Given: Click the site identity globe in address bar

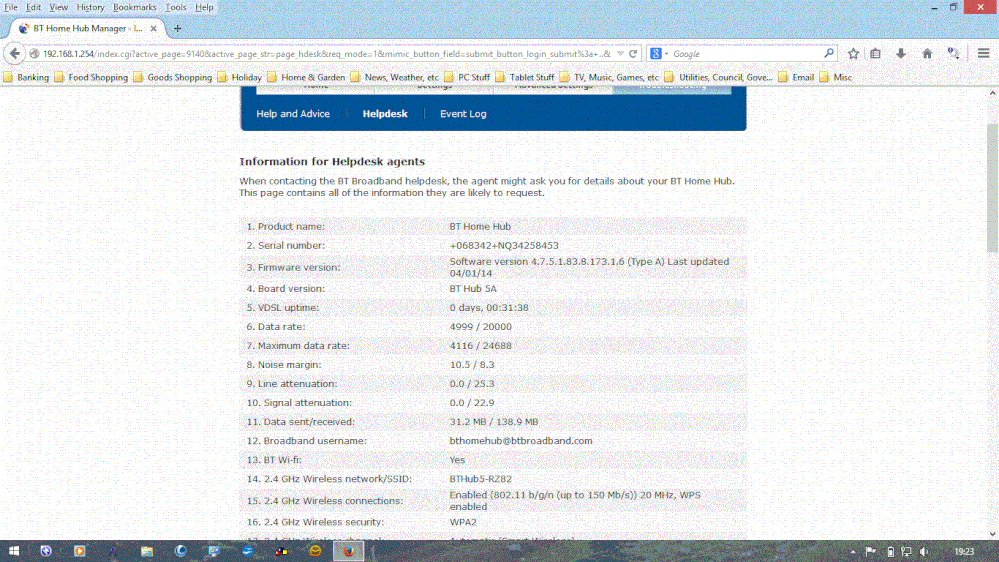Looking at the screenshot, I should point(34,54).
